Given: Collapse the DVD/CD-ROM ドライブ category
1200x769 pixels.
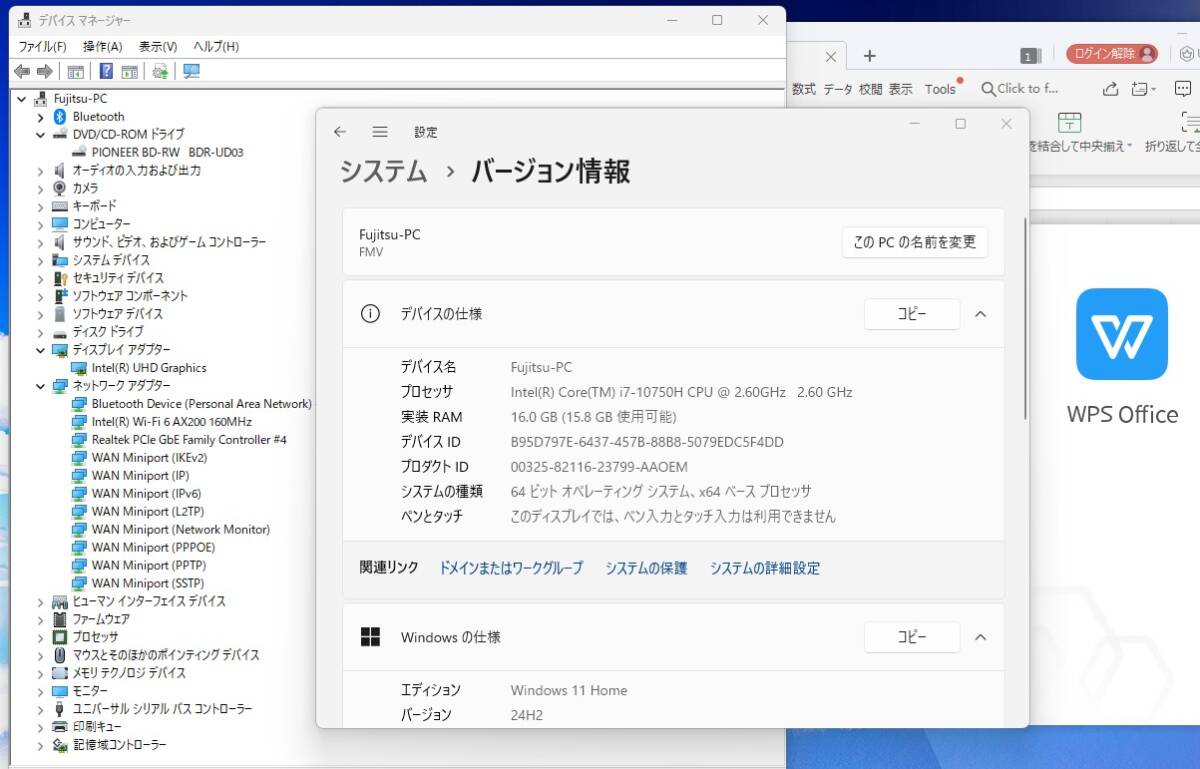Looking at the screenshot, I should pos(40,135).
